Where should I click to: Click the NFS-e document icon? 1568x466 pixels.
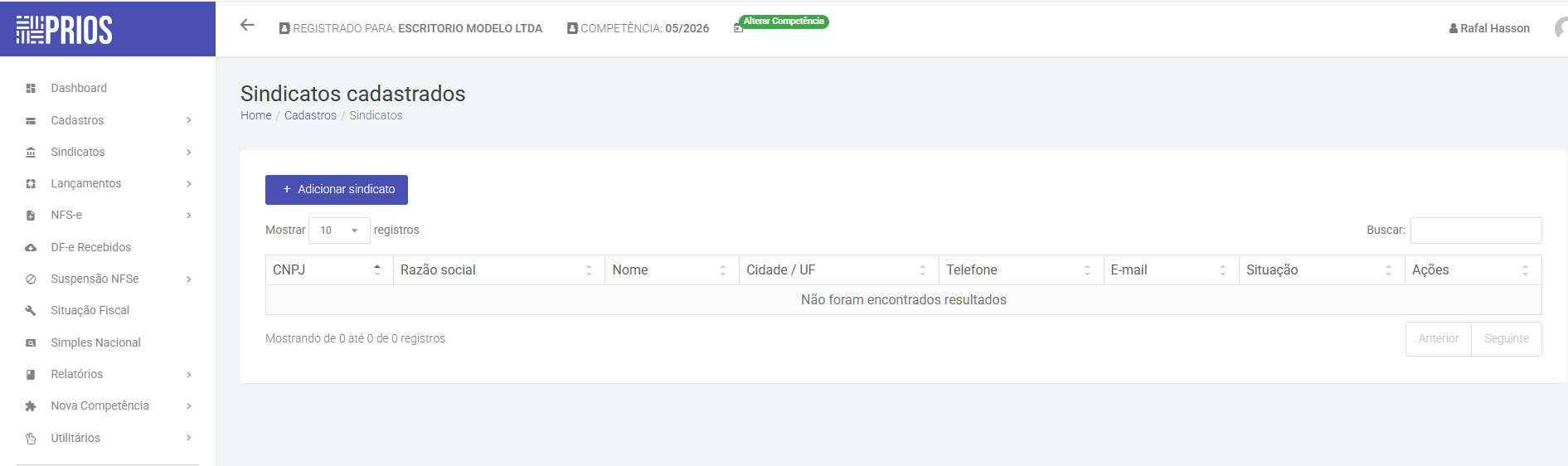click(31, 216)
